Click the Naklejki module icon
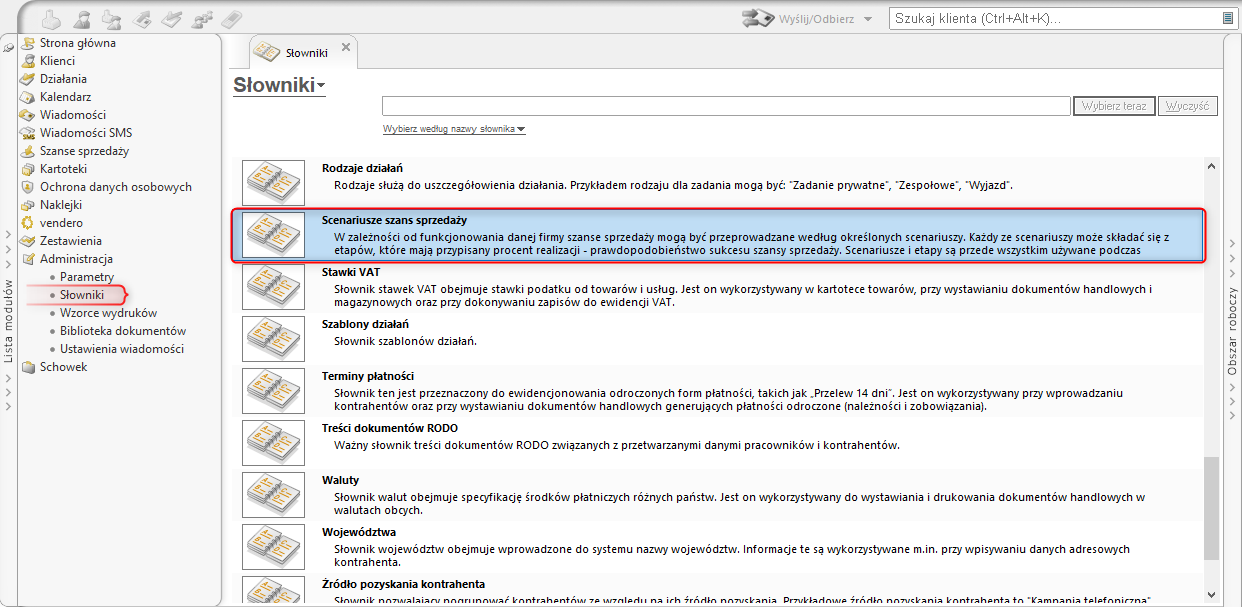This screenshot has width=1242, height=607. [28, 205]
